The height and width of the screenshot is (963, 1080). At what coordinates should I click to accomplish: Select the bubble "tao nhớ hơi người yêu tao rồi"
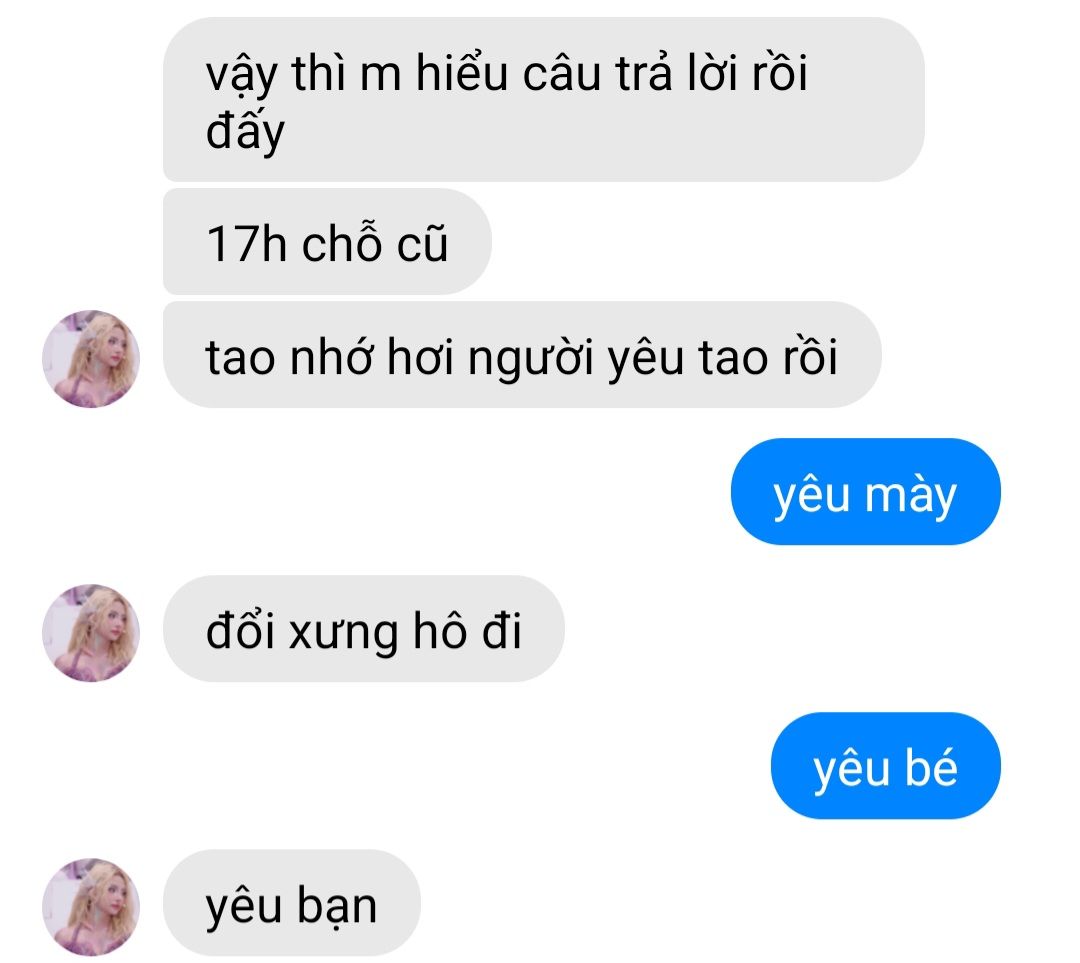(x=522, y=355)
